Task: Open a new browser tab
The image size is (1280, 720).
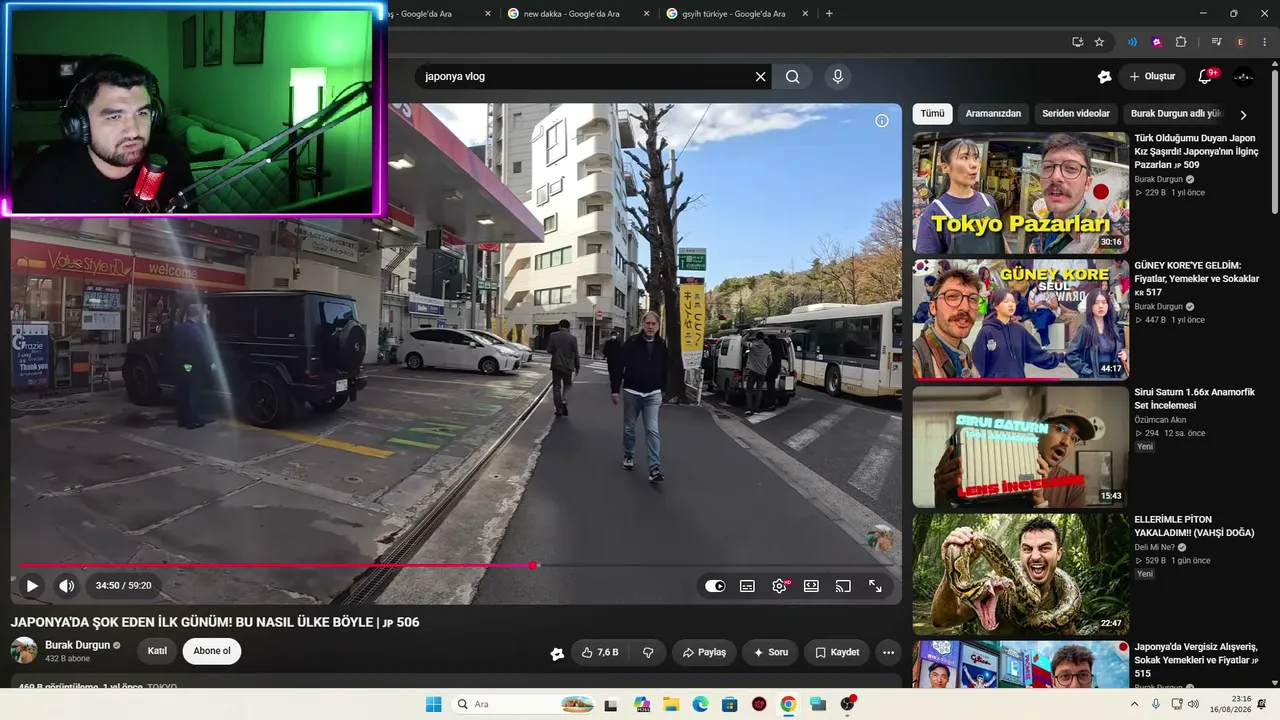Action: pos(829,14)
